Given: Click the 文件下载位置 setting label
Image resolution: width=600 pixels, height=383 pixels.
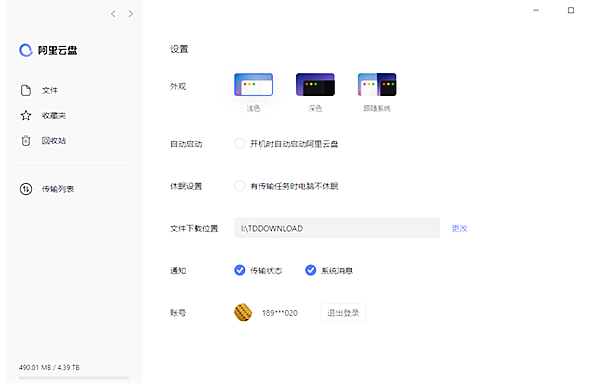Looking at the screenshot, I should [x=194, y=228].
